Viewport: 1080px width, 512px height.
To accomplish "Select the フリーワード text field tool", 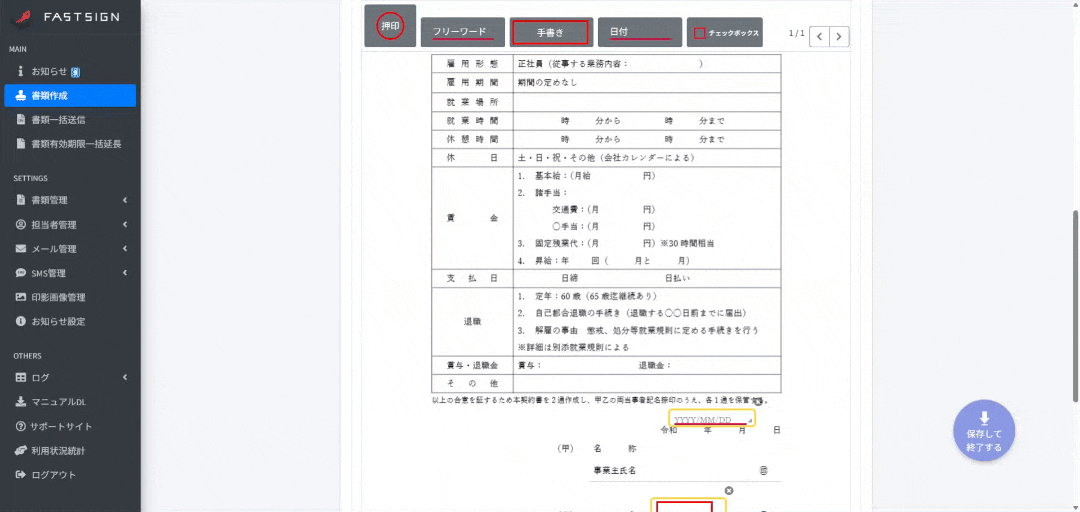I will 463,32.
